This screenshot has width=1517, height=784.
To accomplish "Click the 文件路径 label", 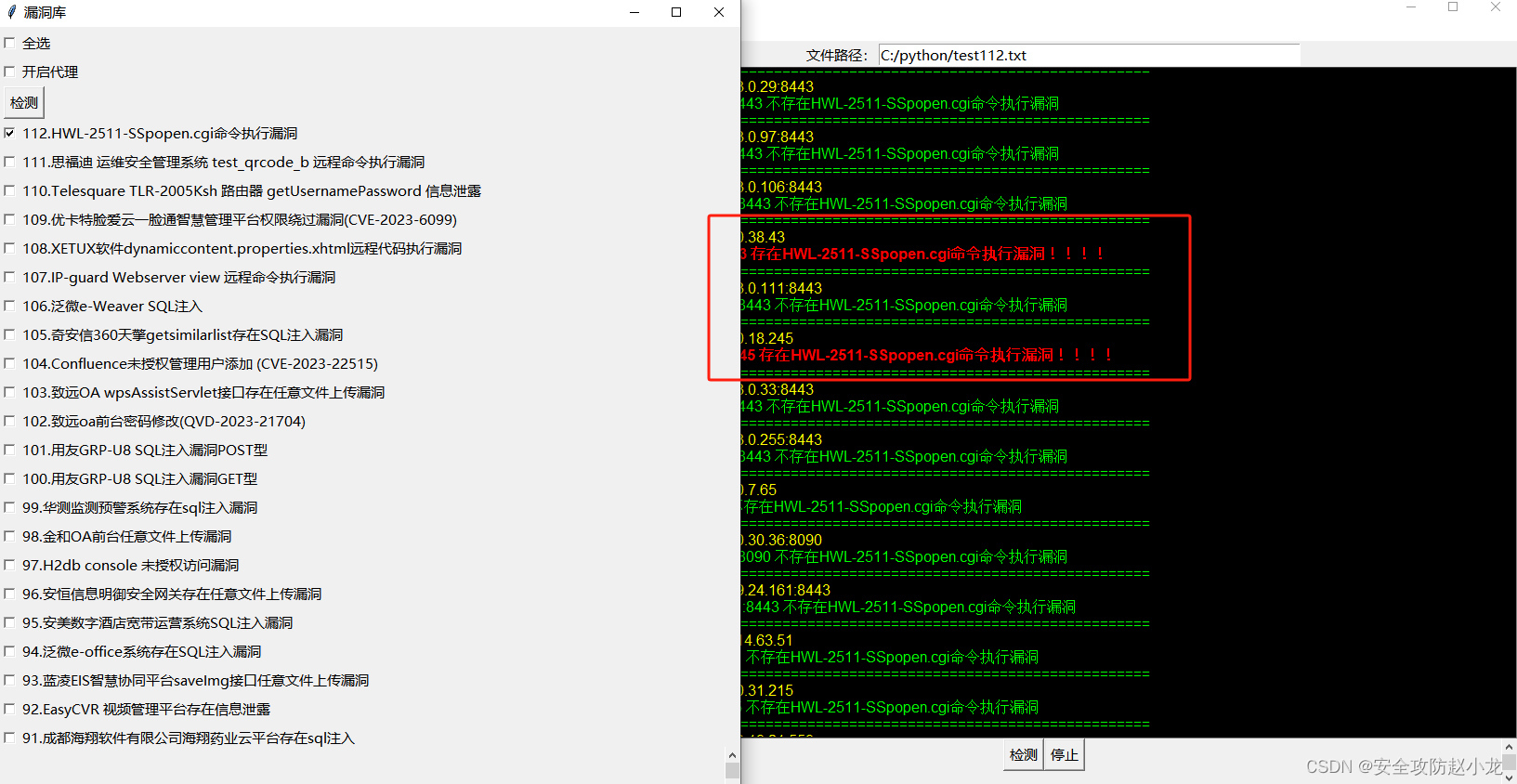I will pyautogui.click(x=836, y=55).
